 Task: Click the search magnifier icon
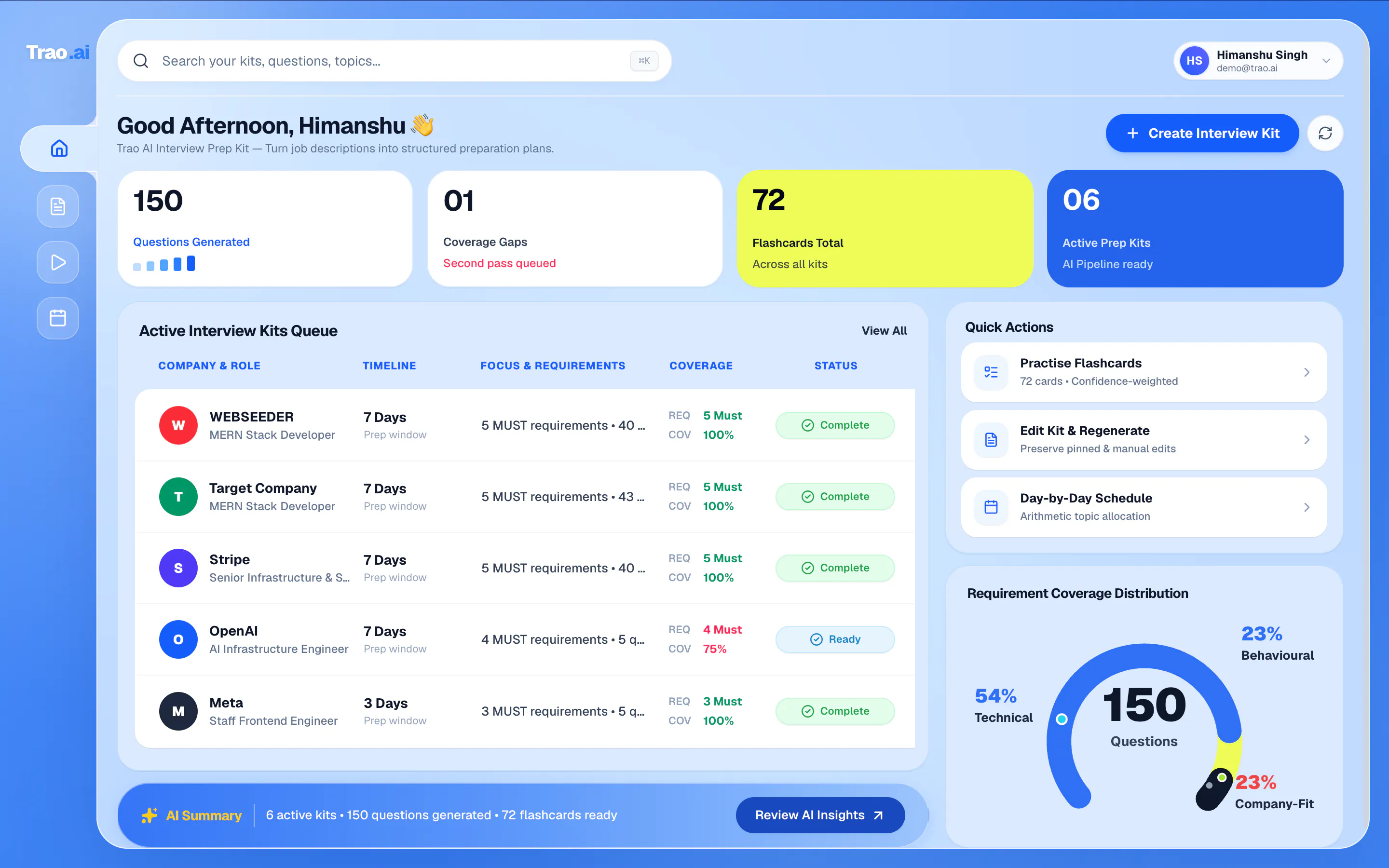point(141,61)
